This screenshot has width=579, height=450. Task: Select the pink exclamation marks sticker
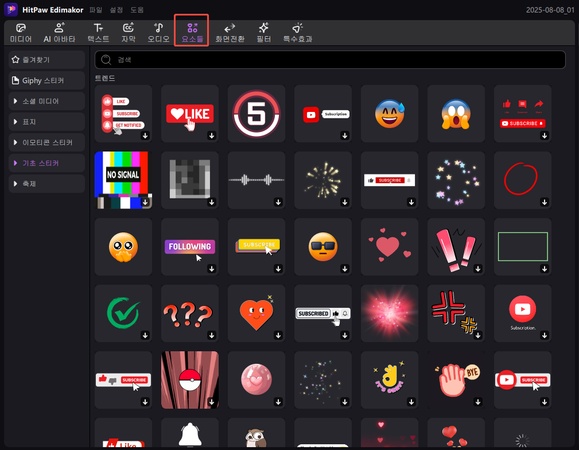pyautogui.click(x=456, y=247)
